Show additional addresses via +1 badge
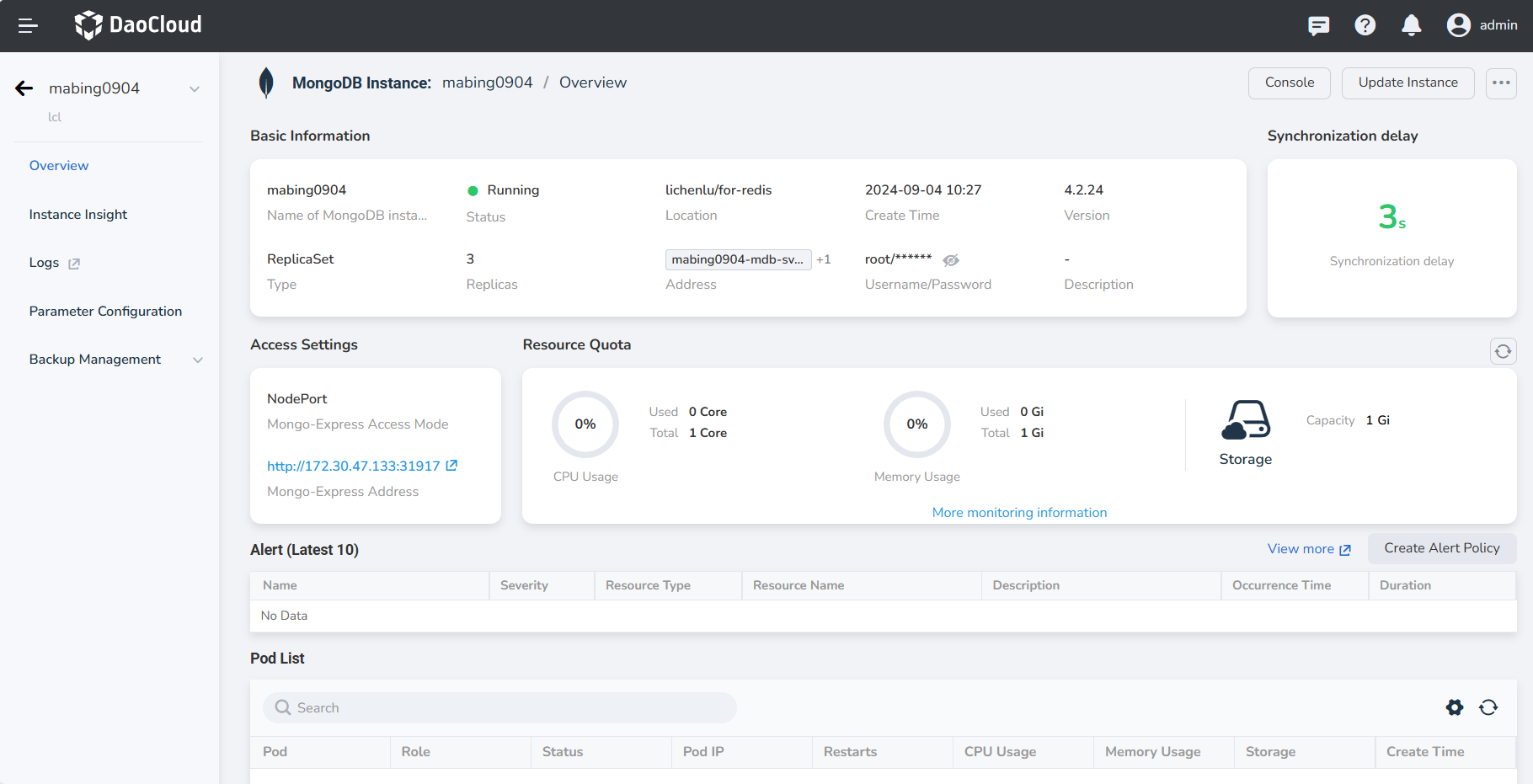This screenshot has height=784, width=1533. click(x=824, y=260)
